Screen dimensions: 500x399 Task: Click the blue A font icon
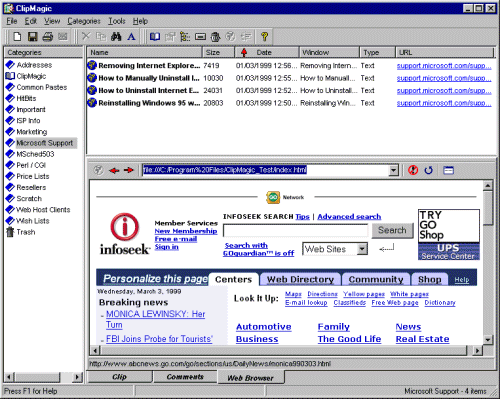pyautogui.click(x=131, y=36)
